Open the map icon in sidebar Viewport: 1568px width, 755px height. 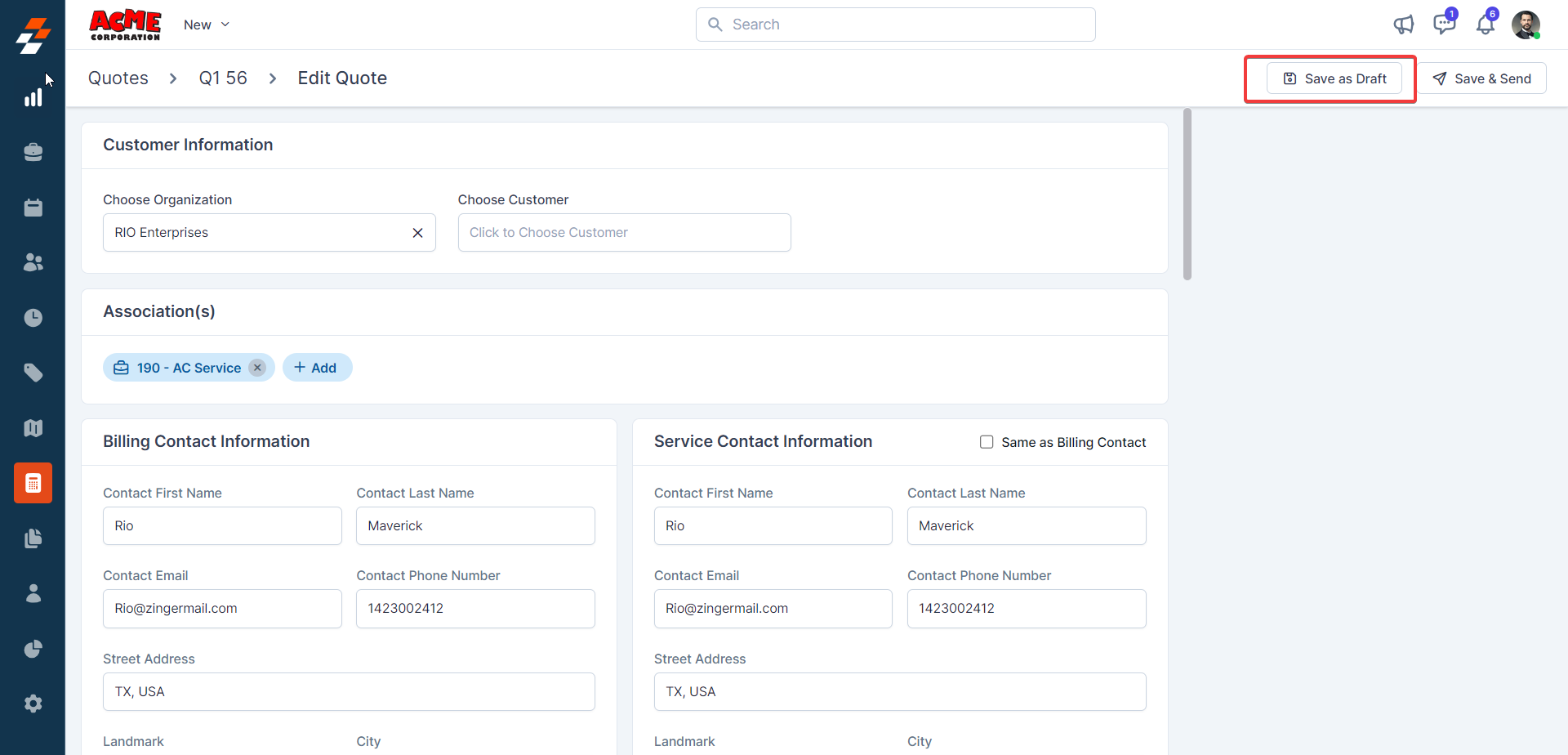tap(33, 428)
